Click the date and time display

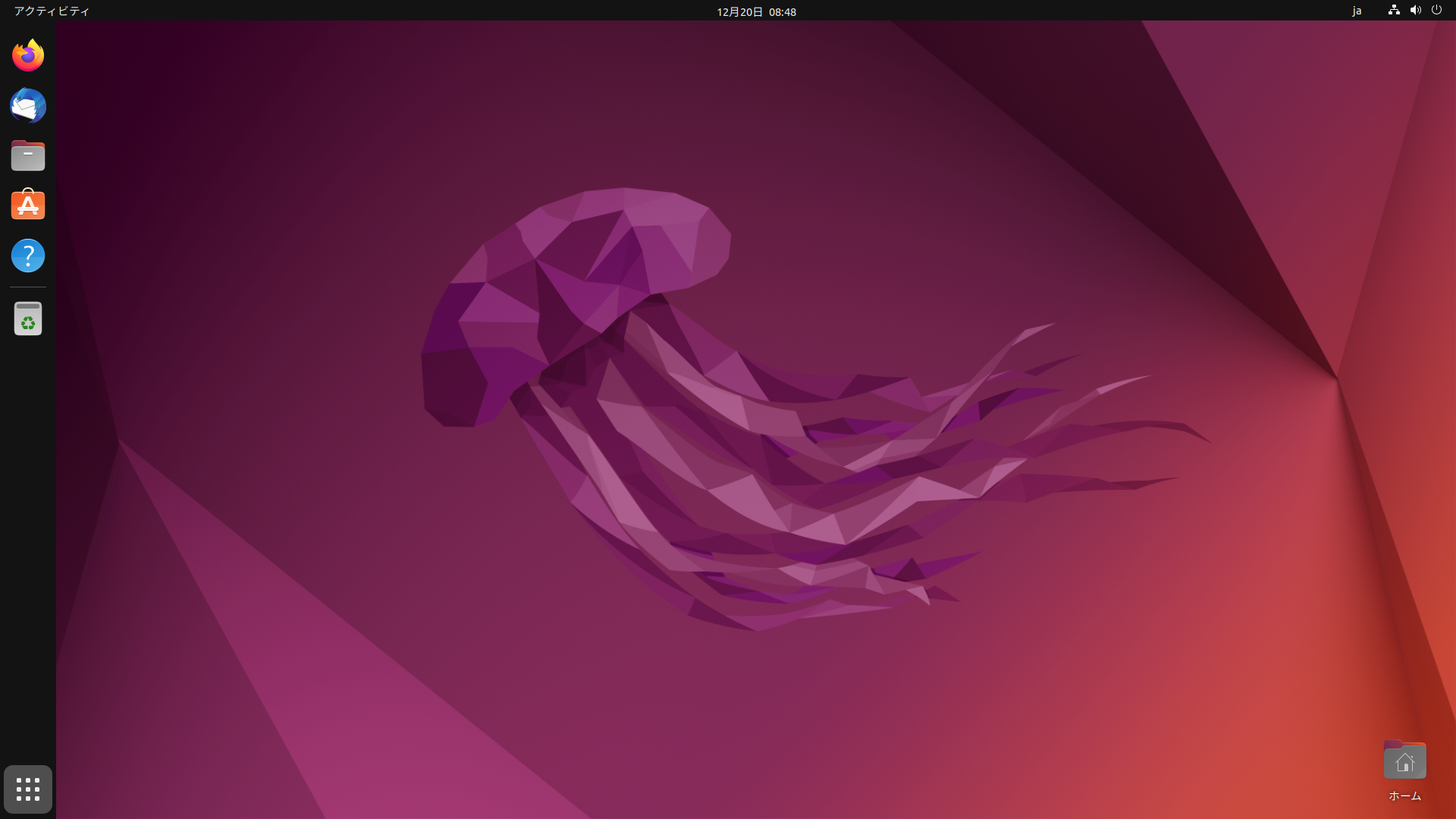(755, 11)
